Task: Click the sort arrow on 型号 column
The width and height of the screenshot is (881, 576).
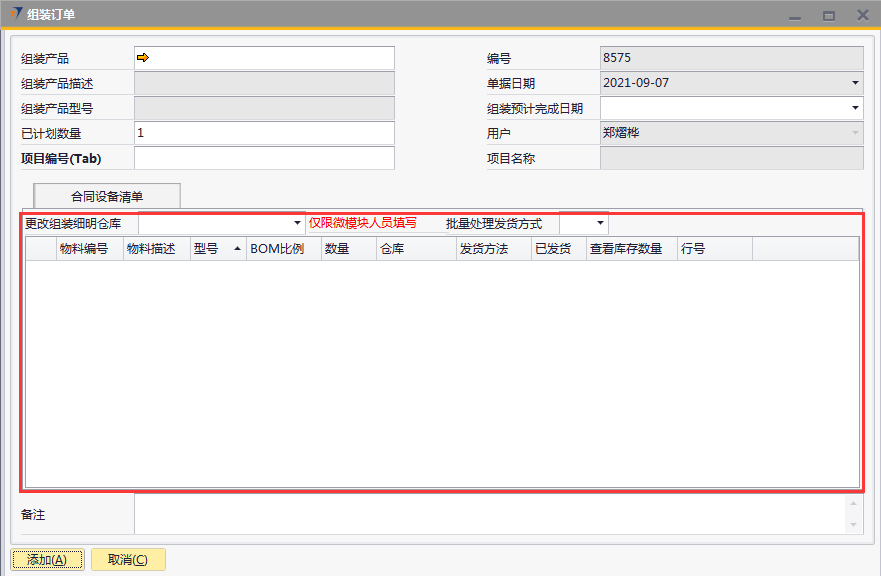Action: (x=237, y=249)
